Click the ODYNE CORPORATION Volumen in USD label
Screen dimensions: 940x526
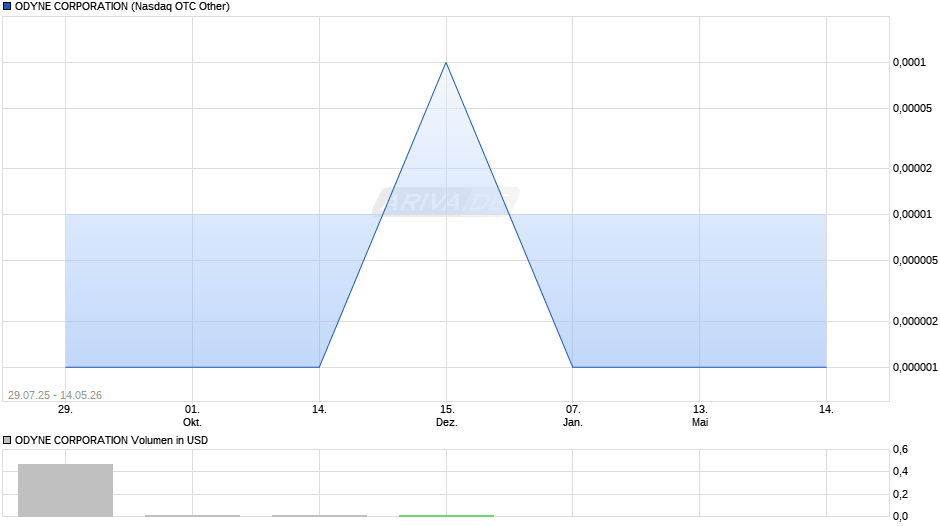tap(112, 440)
